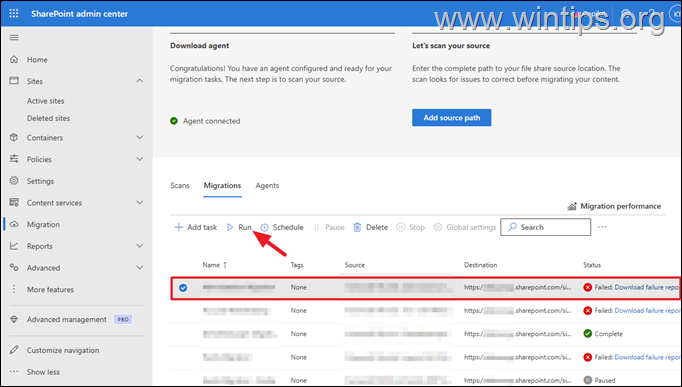The image size is (682, 387).
Task: Click the Source column header
Action: click(x=355, y=265)
